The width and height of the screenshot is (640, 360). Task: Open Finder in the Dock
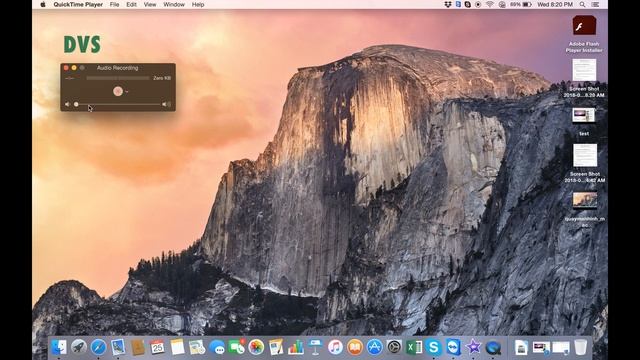(x=59, y=347)
